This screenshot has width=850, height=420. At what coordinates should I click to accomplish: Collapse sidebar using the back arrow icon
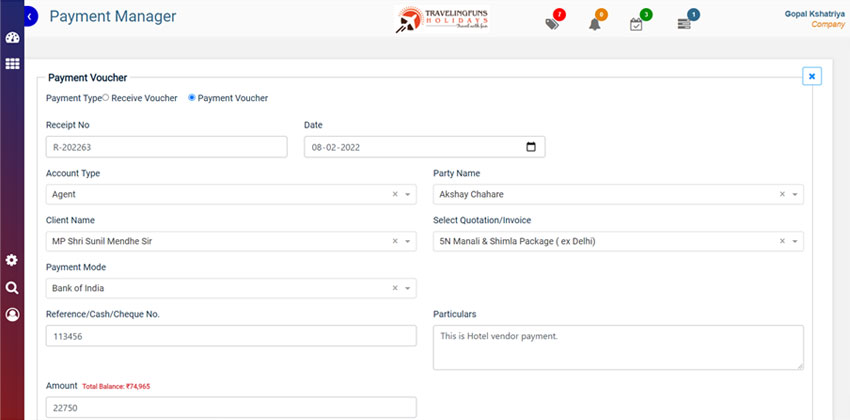click(x=30, y=17)
